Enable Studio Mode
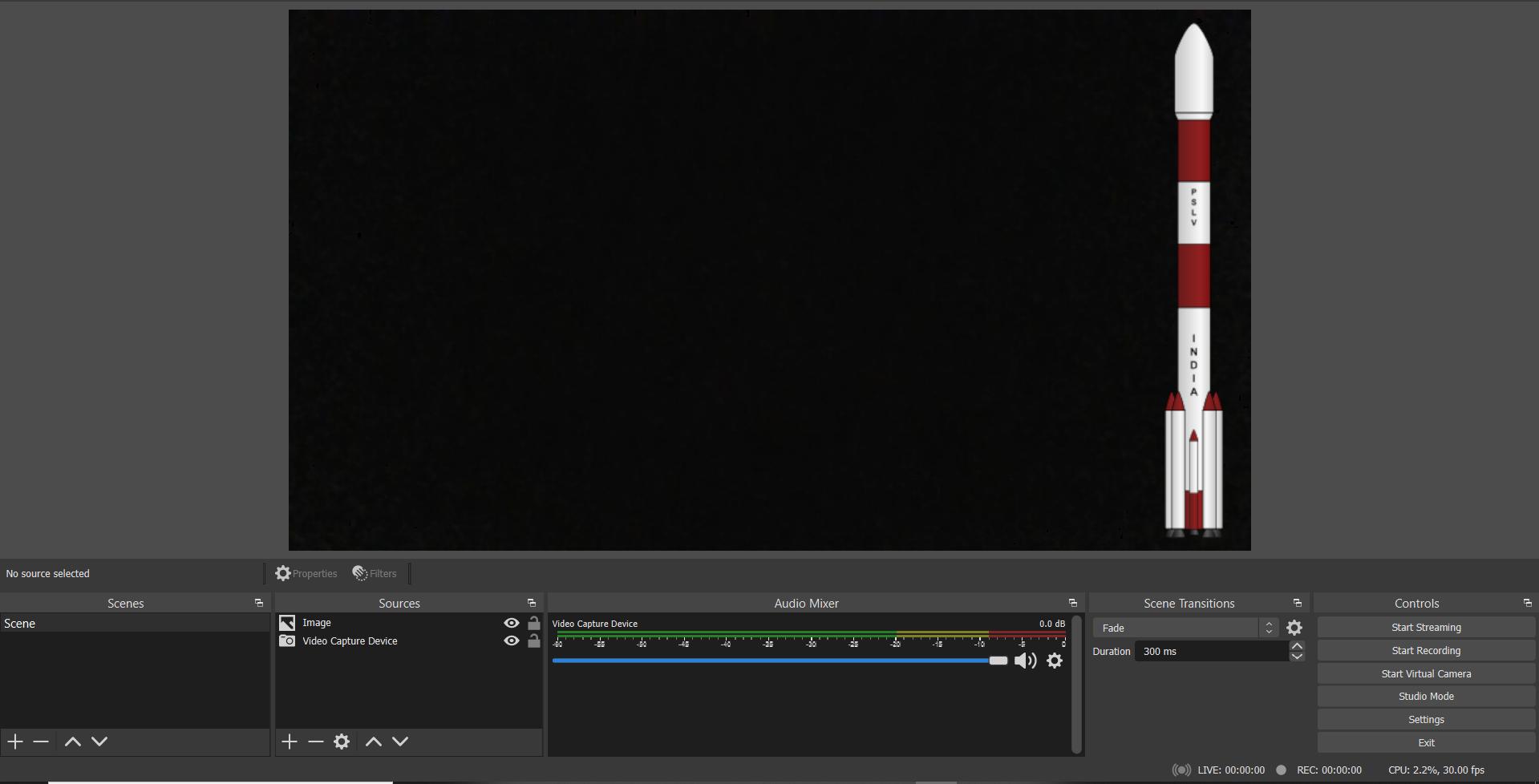This screenshot has width=1539, height=784. tap(1426, 697)
